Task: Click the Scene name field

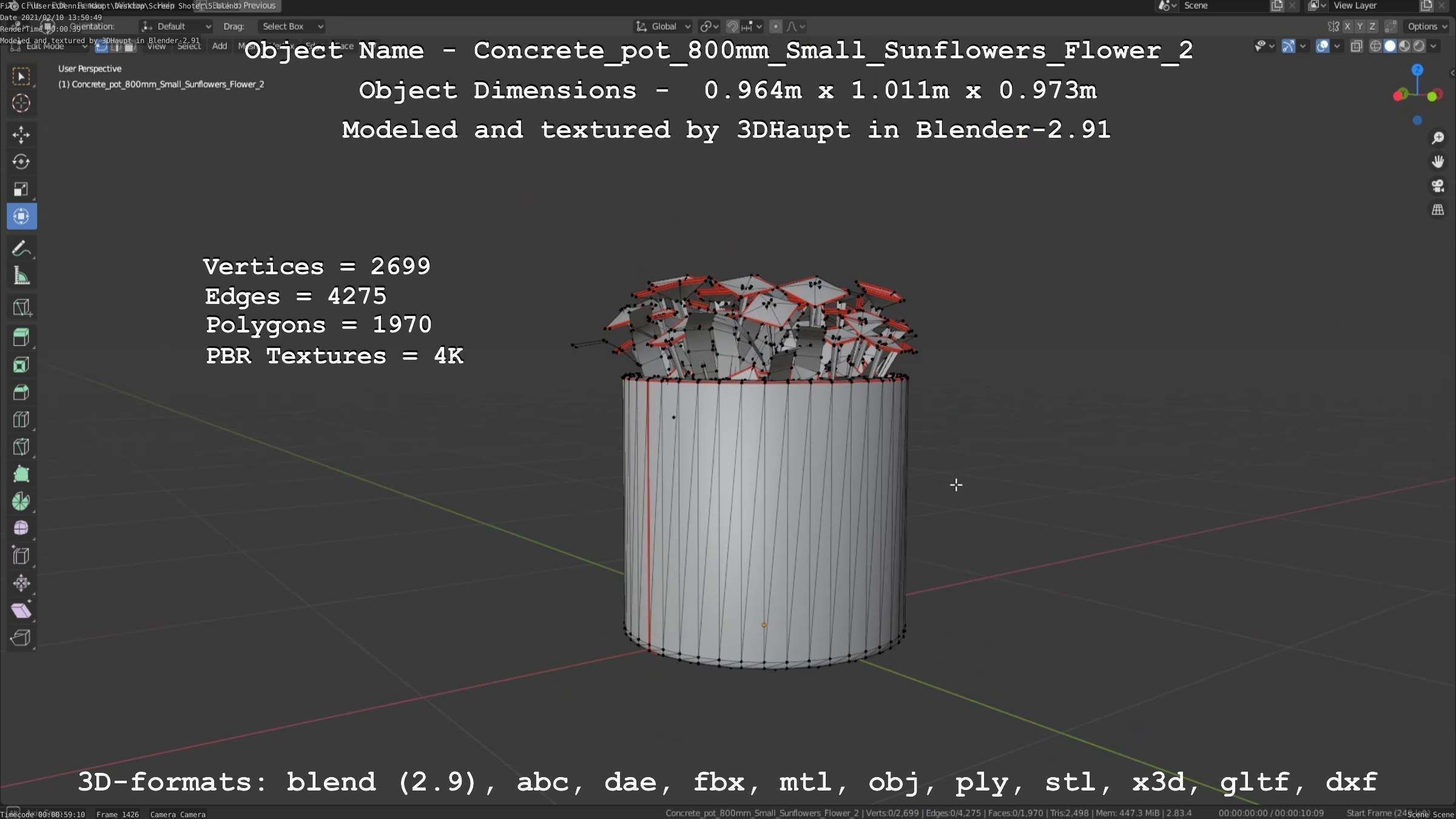Action: pos(1224,6)
